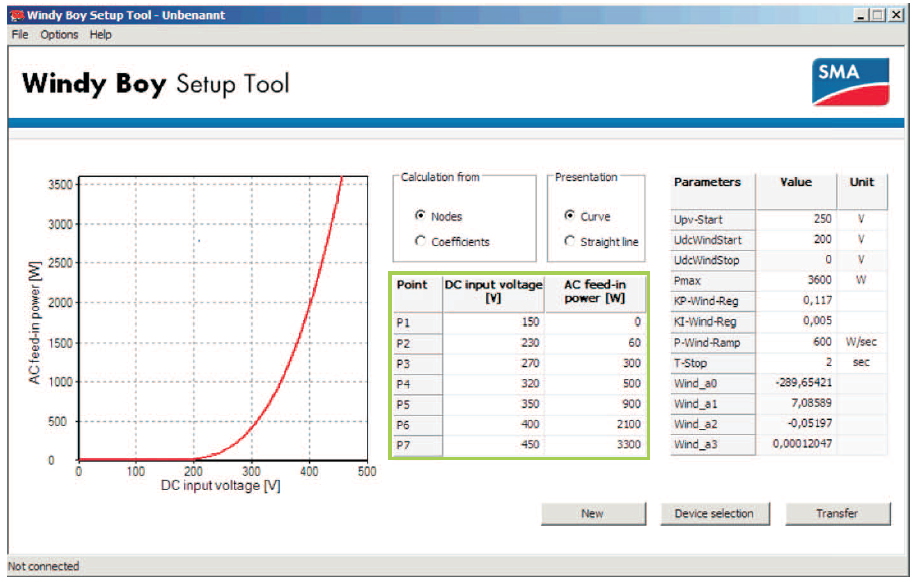Open Device selection
This screenshot has height=582, width=916.
[x=714, y=514]
